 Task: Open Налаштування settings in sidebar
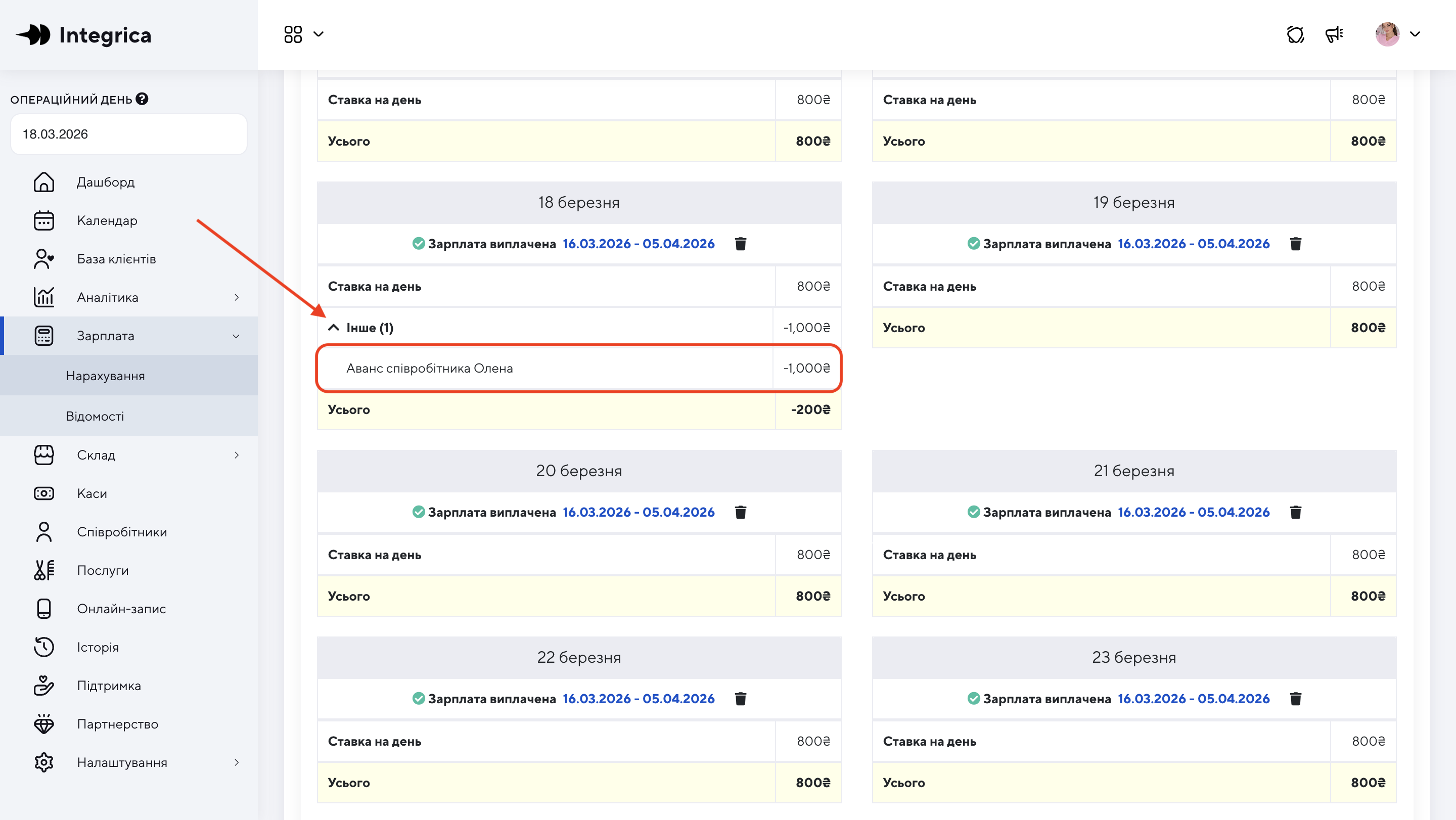tap(122, 762)
